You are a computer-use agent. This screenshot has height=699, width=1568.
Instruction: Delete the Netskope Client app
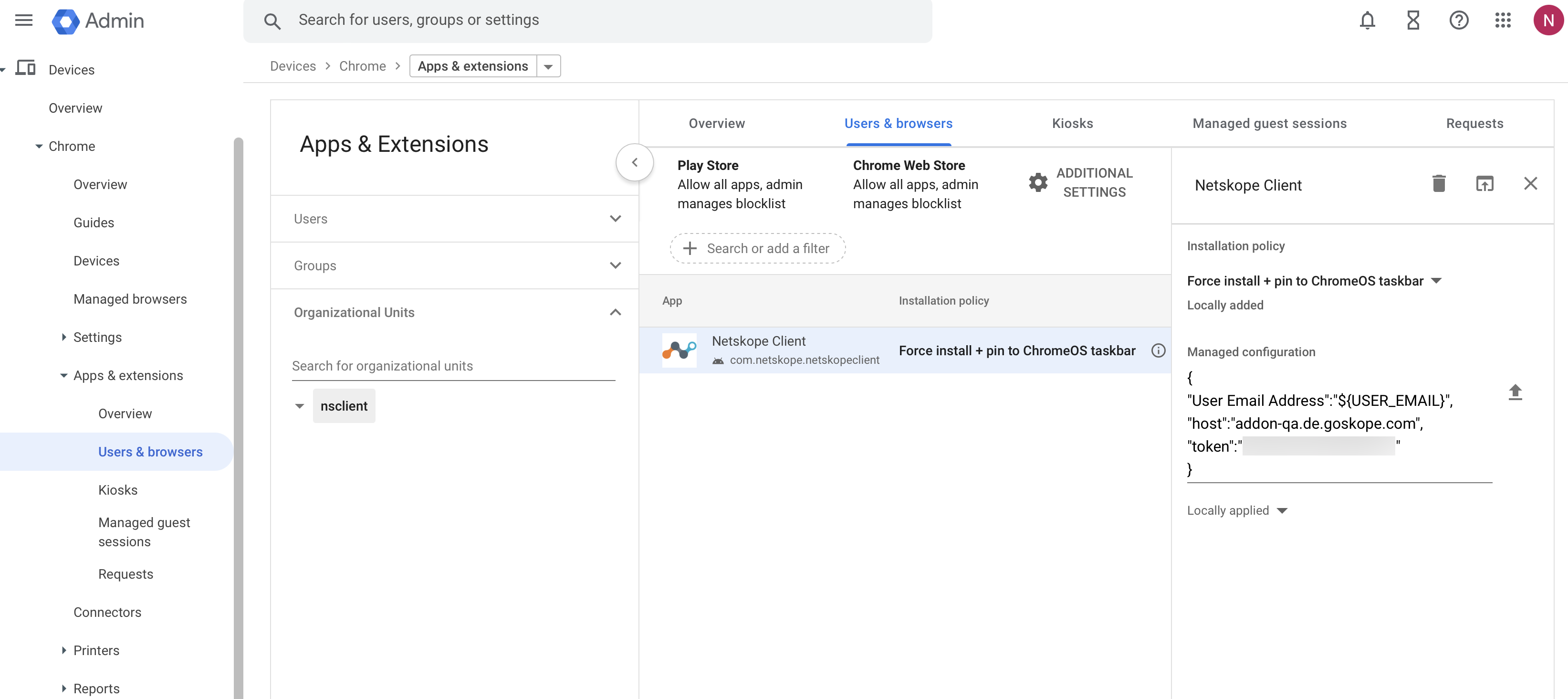click(x=1438, y=183)
